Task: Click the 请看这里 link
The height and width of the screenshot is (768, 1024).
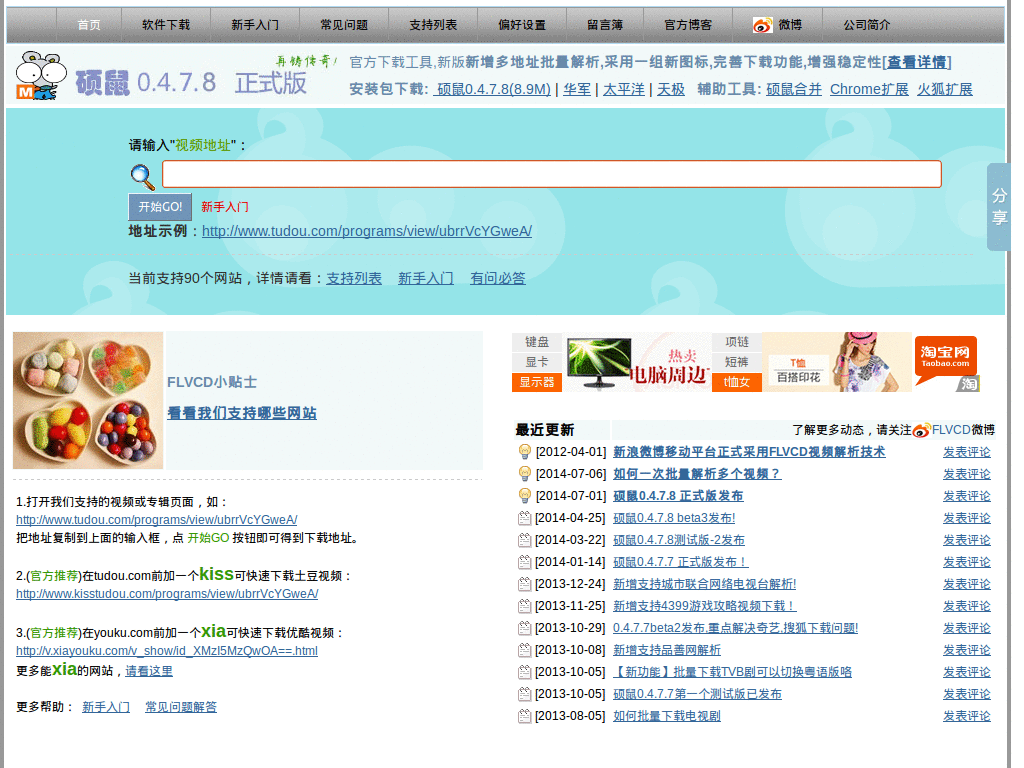Action: 149,671
